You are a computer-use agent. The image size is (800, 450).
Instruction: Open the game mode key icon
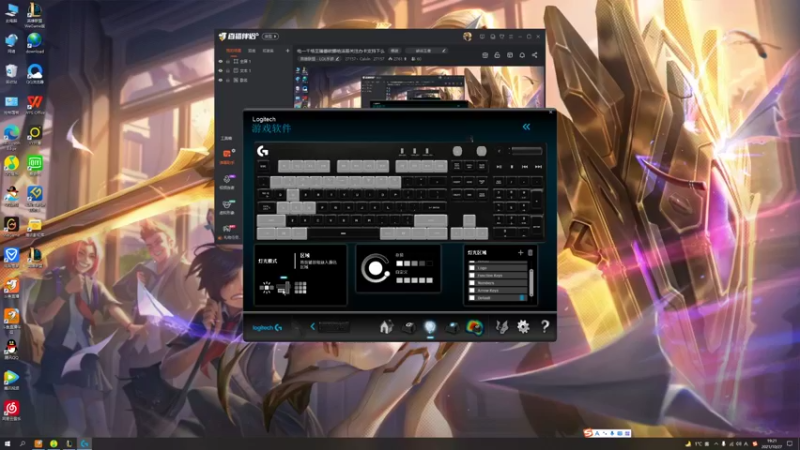[x=452, y=327]
